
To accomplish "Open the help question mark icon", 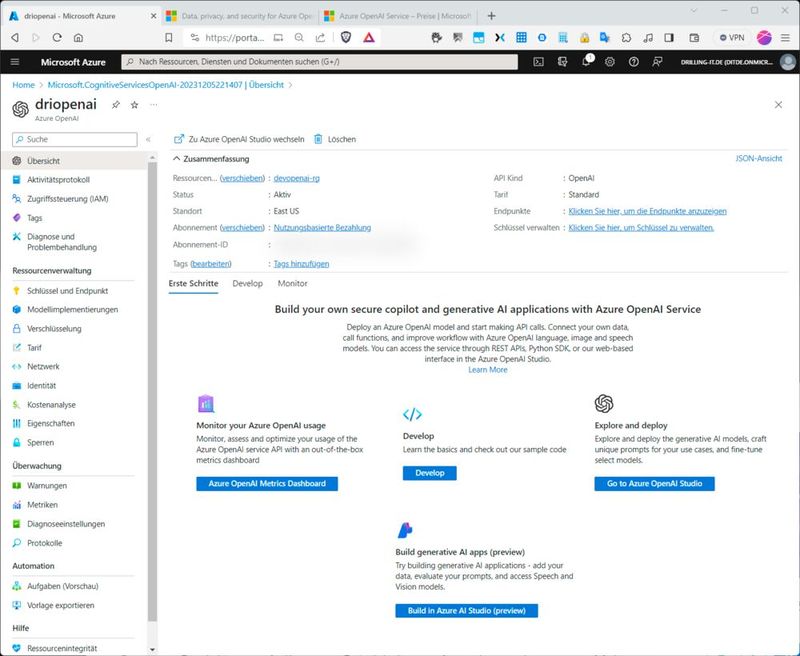I will tap(634, 62).
